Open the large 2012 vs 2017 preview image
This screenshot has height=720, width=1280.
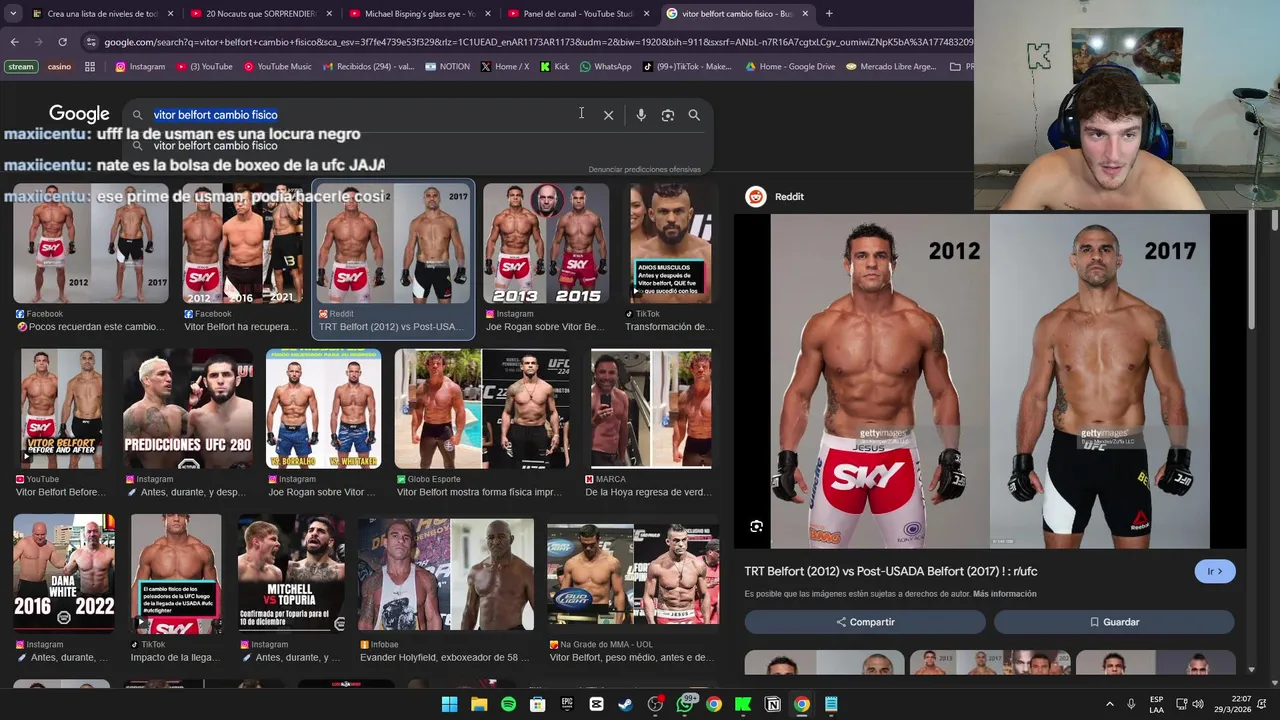(x=990, y=381)
